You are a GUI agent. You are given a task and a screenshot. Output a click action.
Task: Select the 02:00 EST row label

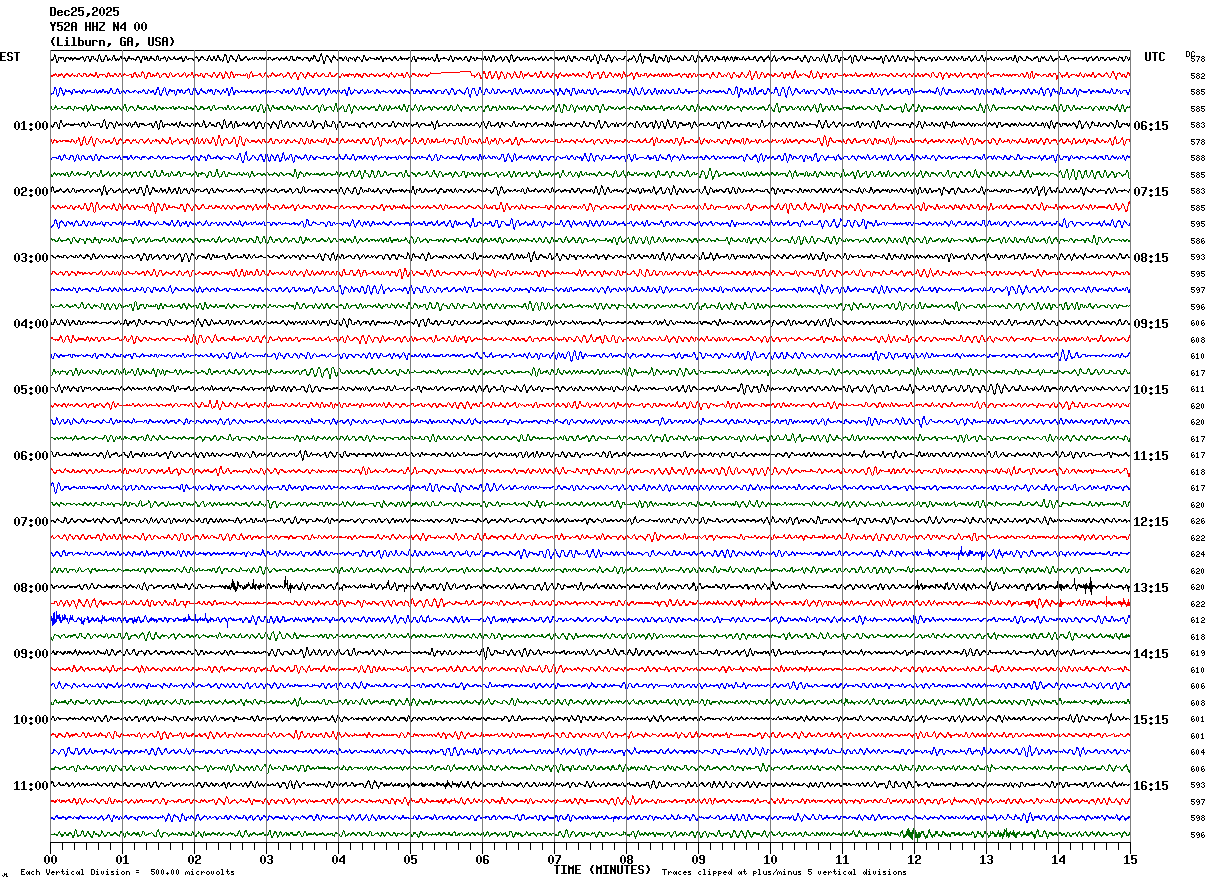[x=30, y=192]
